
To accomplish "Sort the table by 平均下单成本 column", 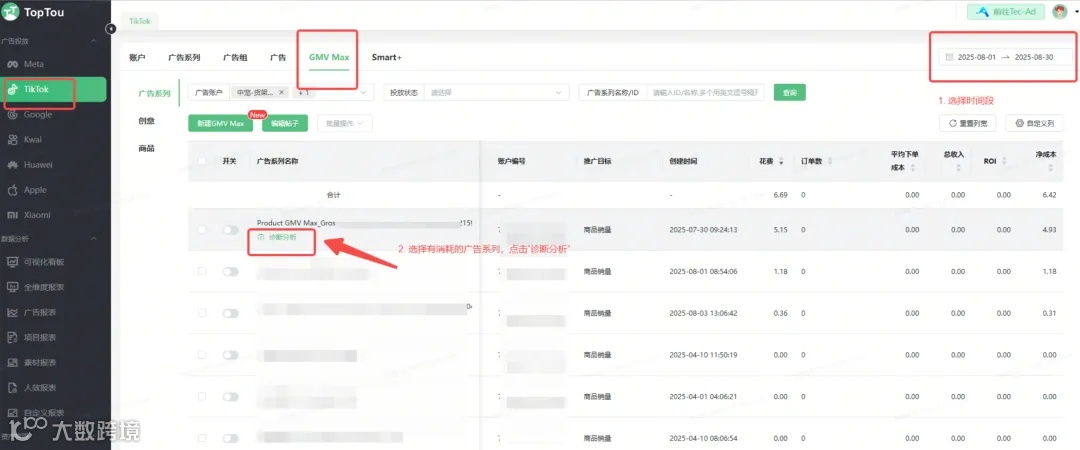I will (x=913, y=168).
